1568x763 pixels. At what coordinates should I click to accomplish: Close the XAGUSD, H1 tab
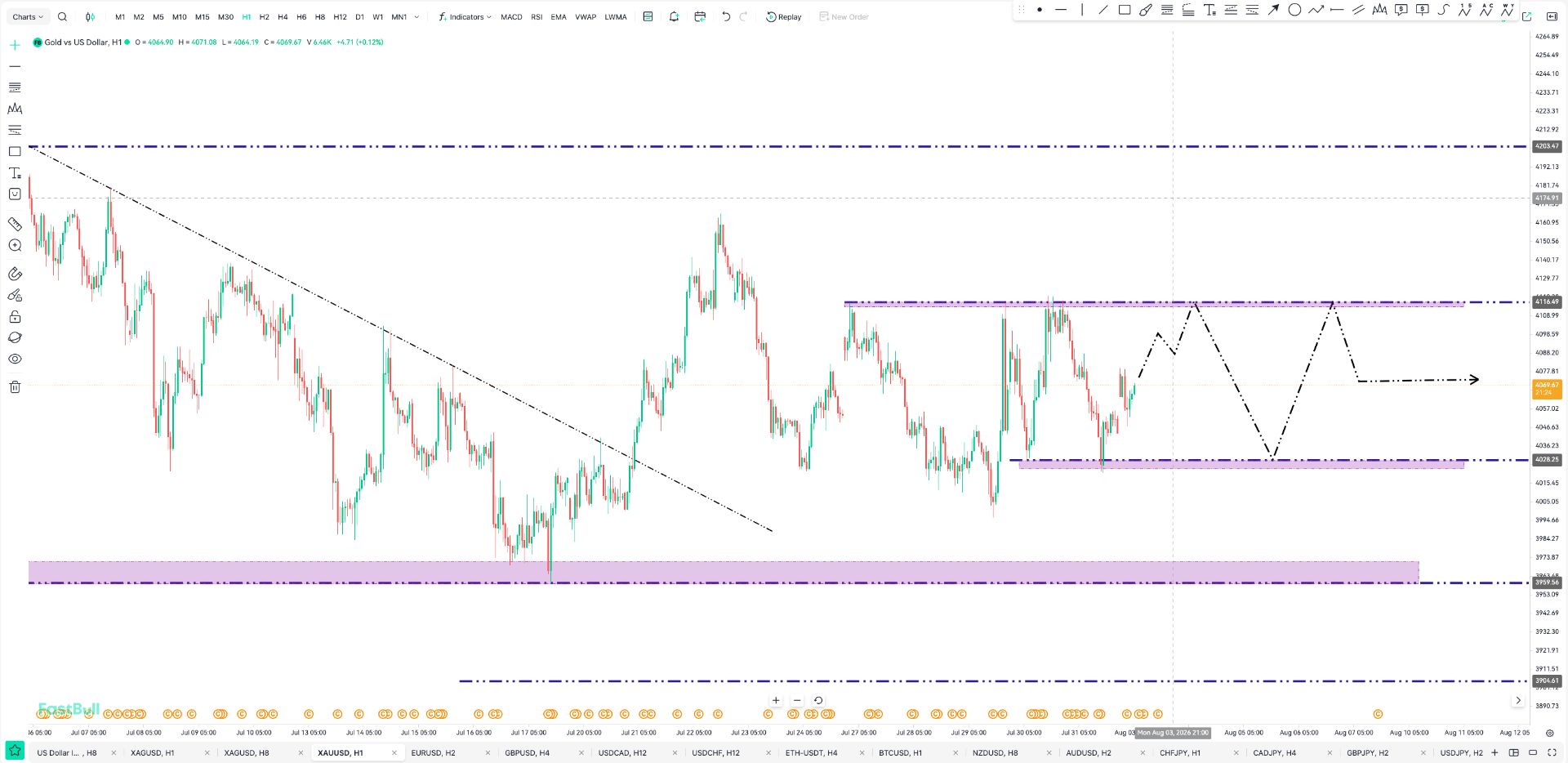pyautogui.click(x=207, y=752)
